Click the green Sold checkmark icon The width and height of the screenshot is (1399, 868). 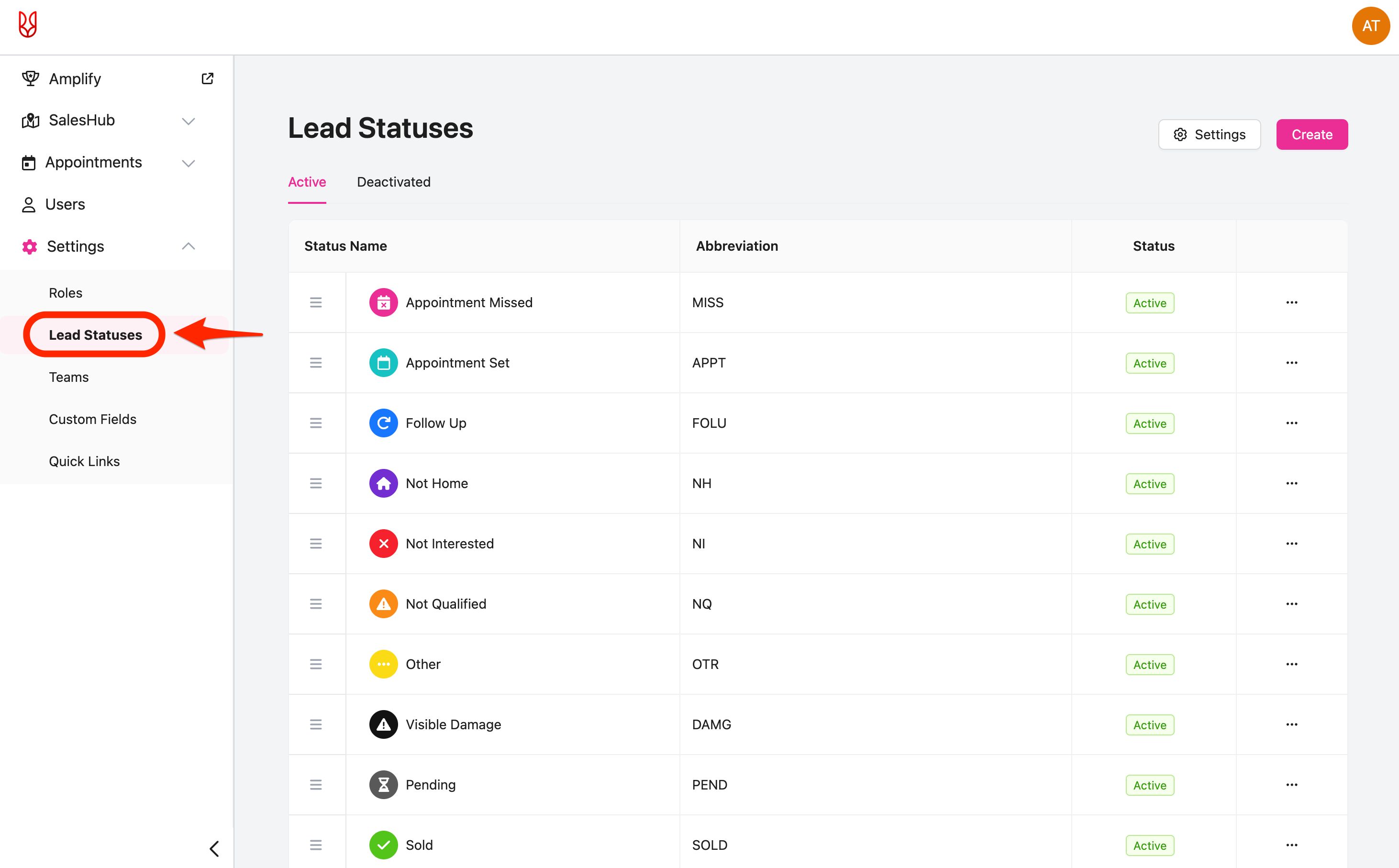click(383, 845)
